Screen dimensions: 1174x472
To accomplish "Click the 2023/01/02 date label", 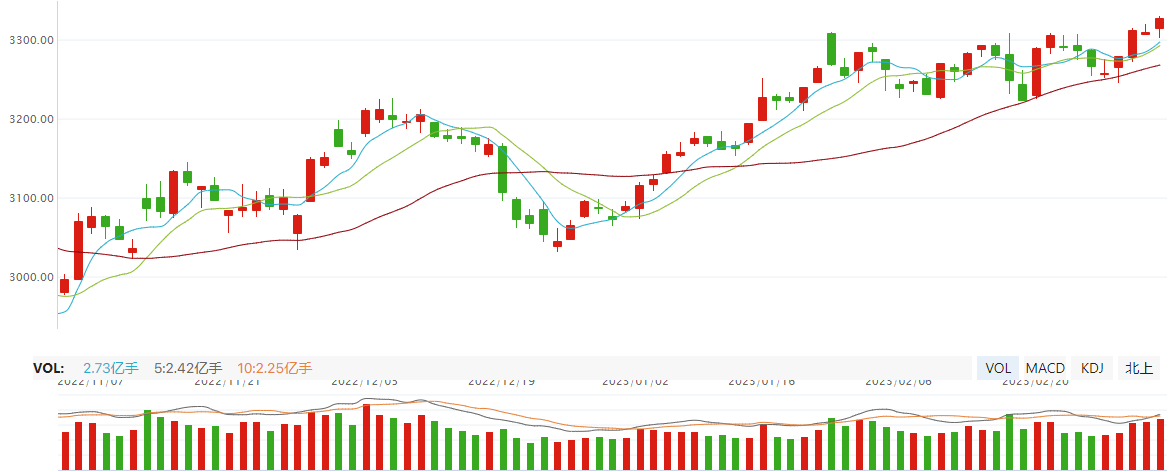I will (x=635, y=381).
